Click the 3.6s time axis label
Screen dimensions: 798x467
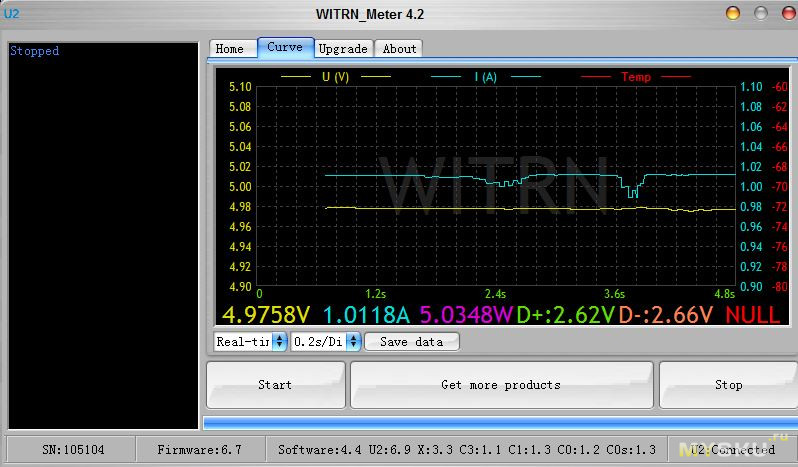point(614,294)
